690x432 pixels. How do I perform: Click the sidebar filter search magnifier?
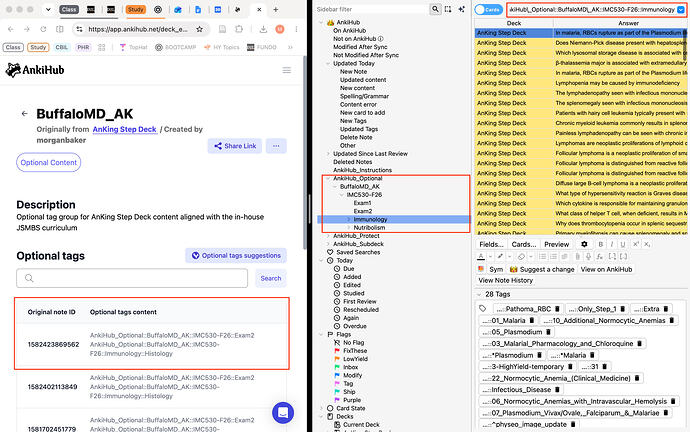(x=435, y=9)
